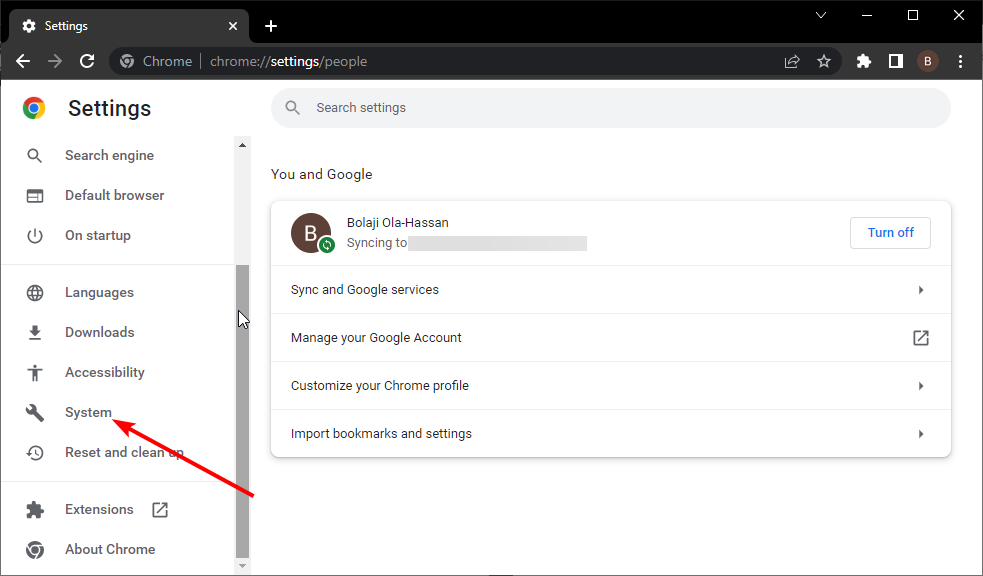Go to Downloads settings
This screenshot has width=983, height=576.
coord(100,332)
